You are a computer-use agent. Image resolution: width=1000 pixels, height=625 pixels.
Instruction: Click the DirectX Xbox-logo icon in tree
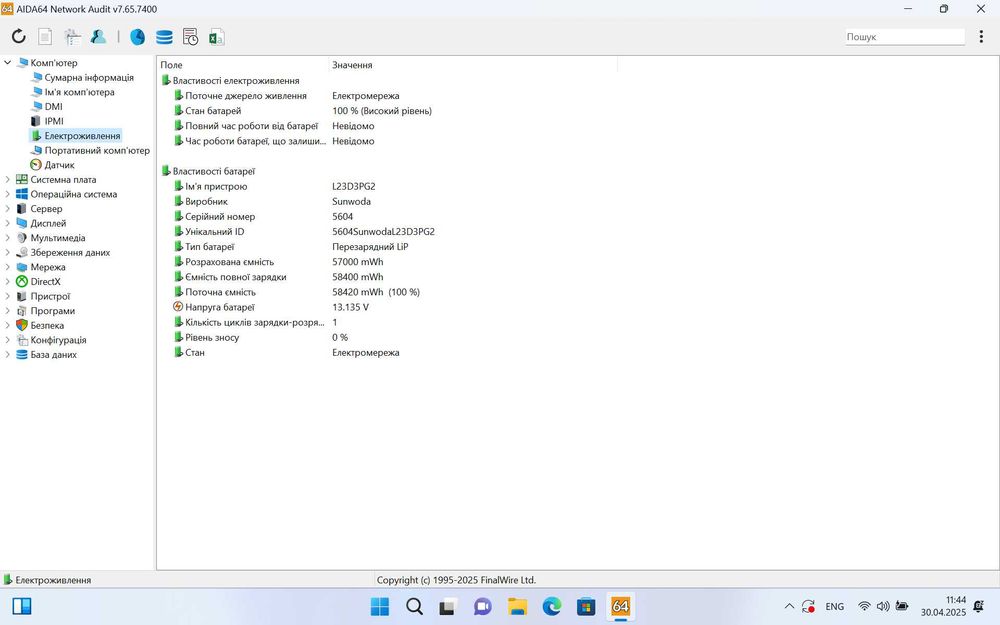coord(22,281)
